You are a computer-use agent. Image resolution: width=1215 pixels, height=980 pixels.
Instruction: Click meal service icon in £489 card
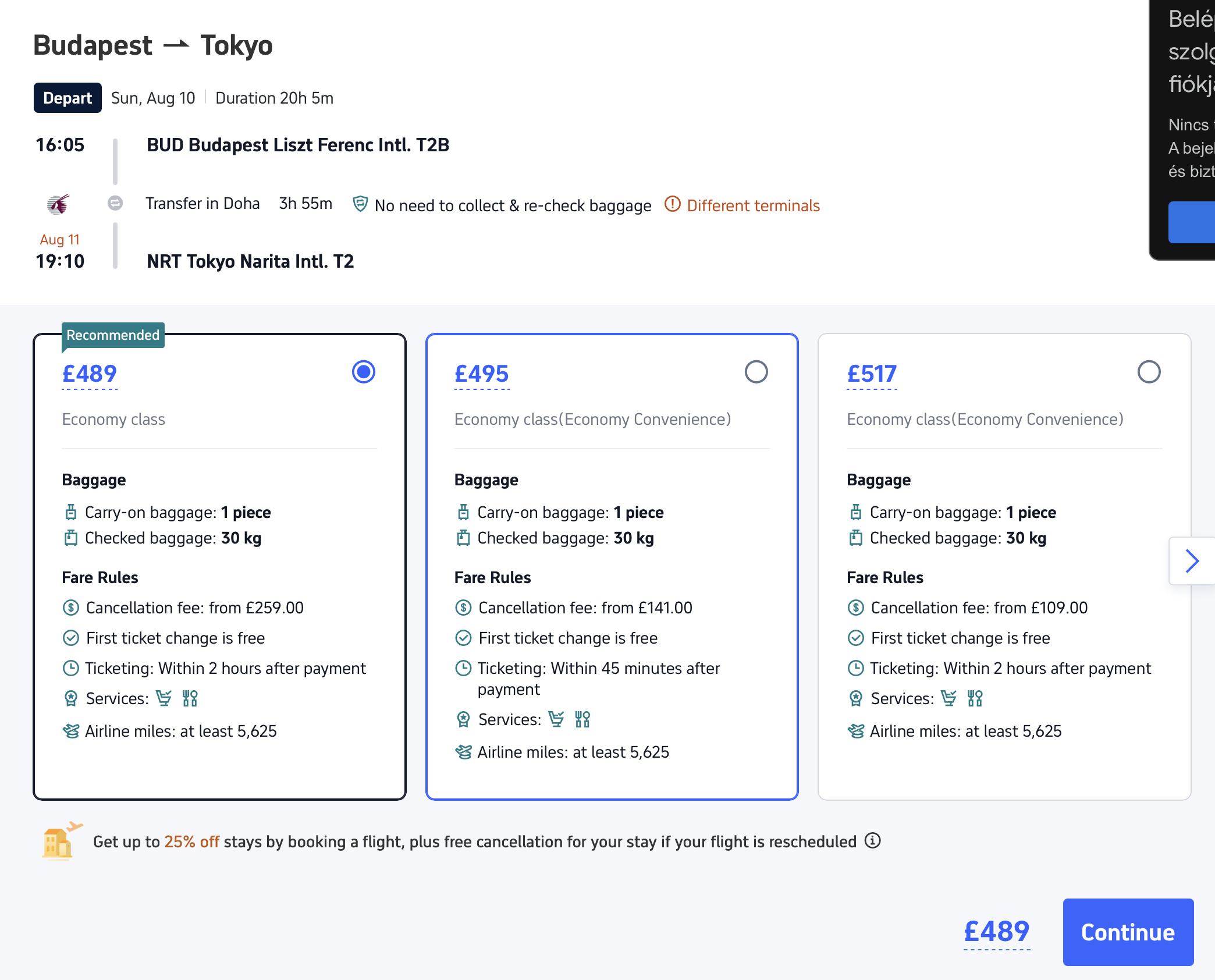pos(190,698)
